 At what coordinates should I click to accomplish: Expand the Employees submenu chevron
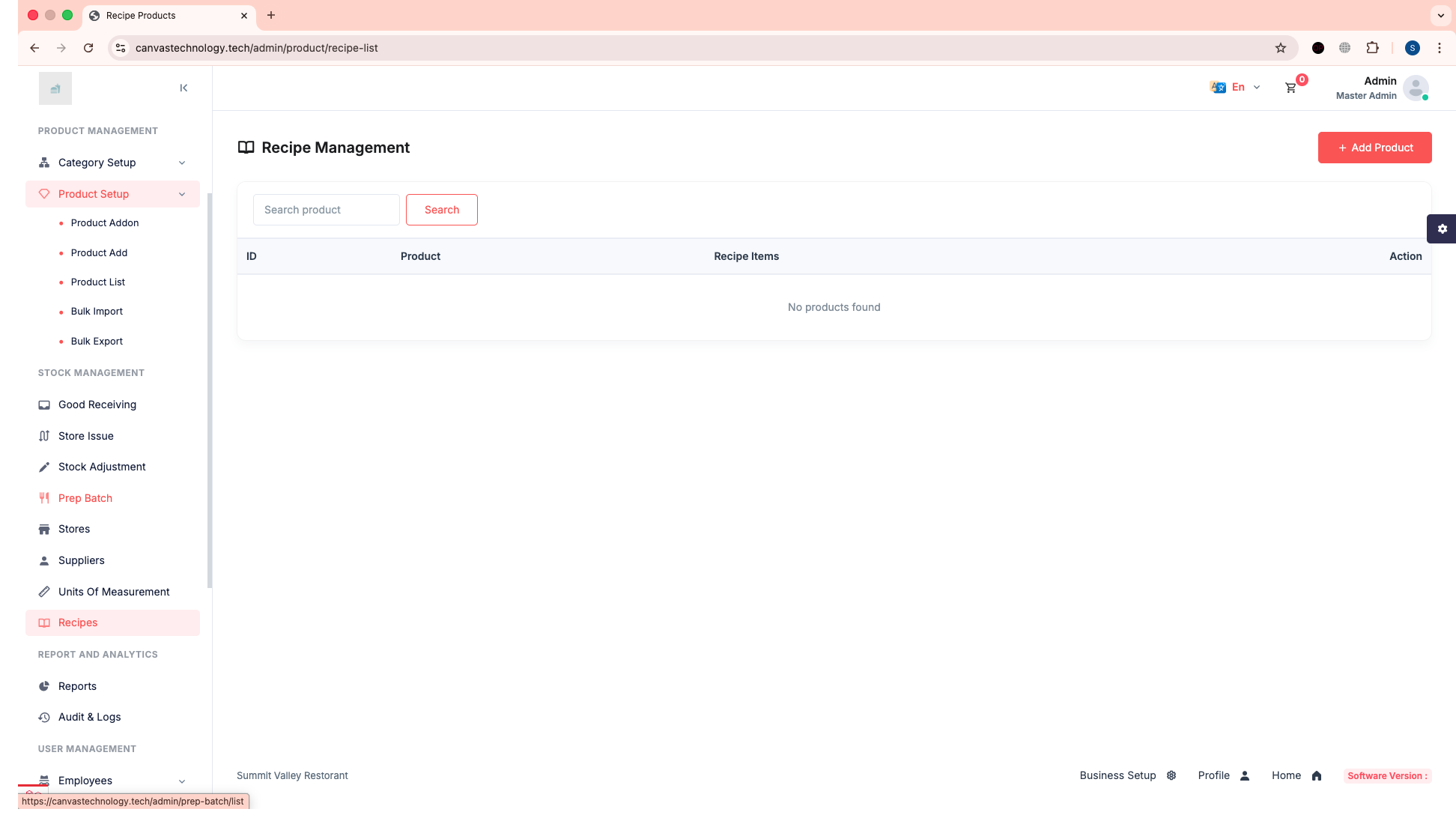[x=182, y=781]
